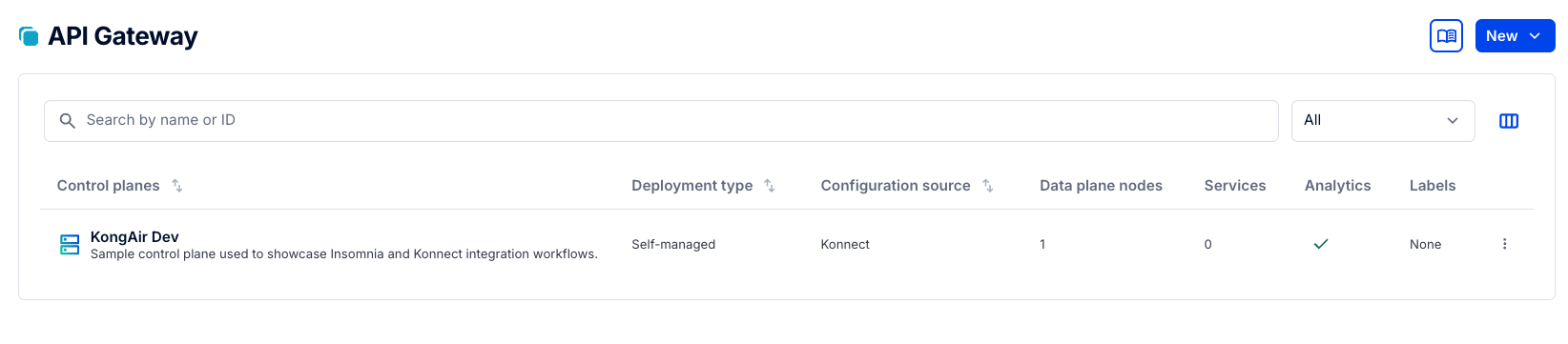Viewport: 1568px width, 344px height.
Task: Click the services count 0
Action: pos(1207,245)
